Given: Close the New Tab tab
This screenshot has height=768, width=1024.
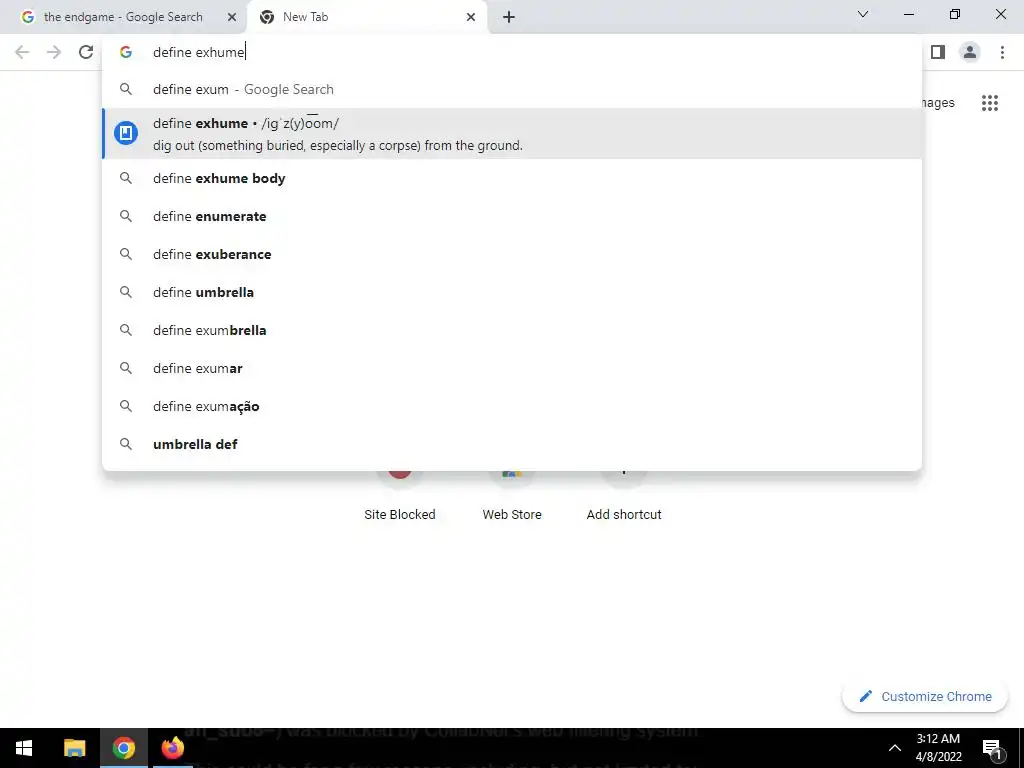Looking at the screenshot, I should click(471, 18).
